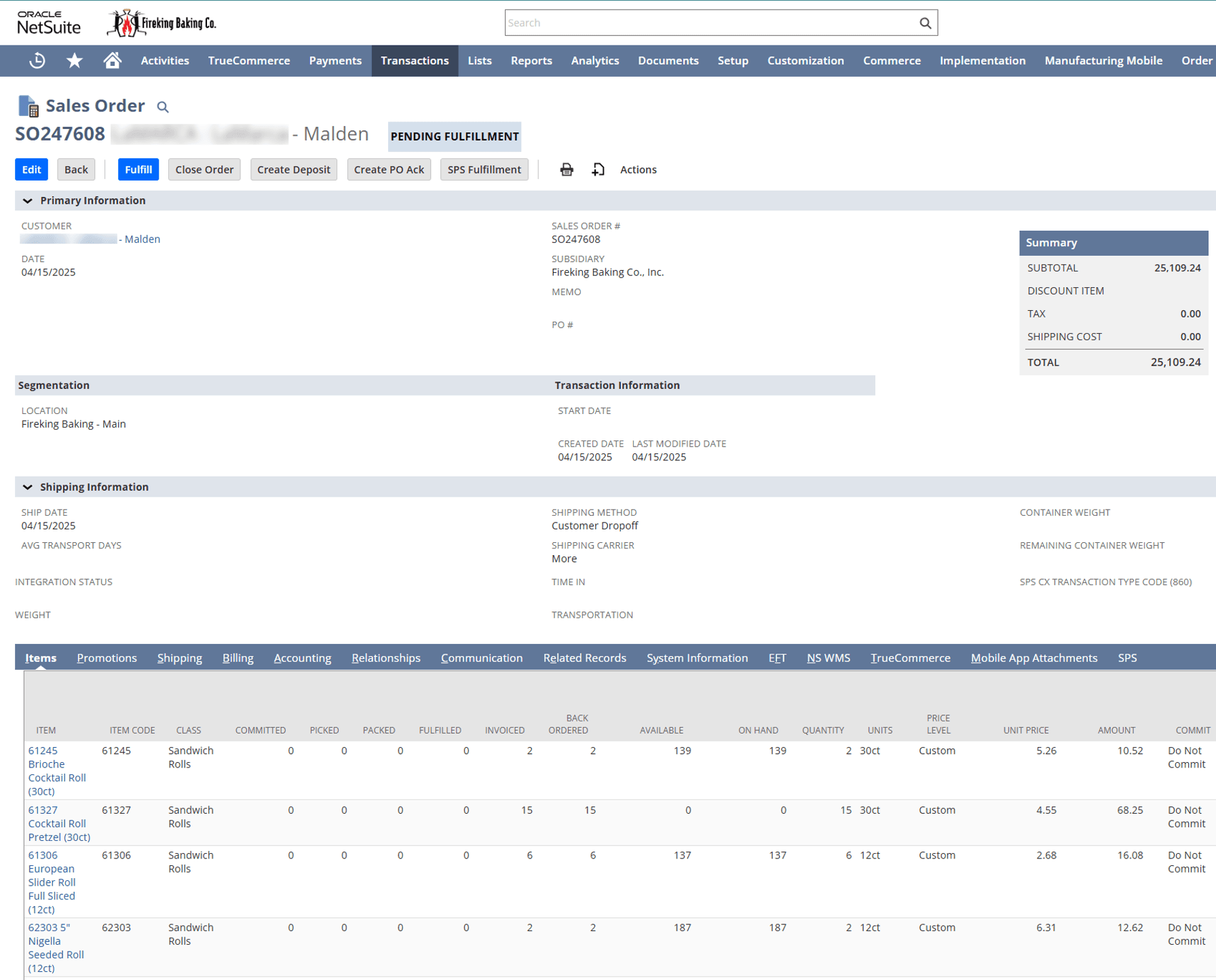Switch to the Promotions subtab

[x=107, y=658]
